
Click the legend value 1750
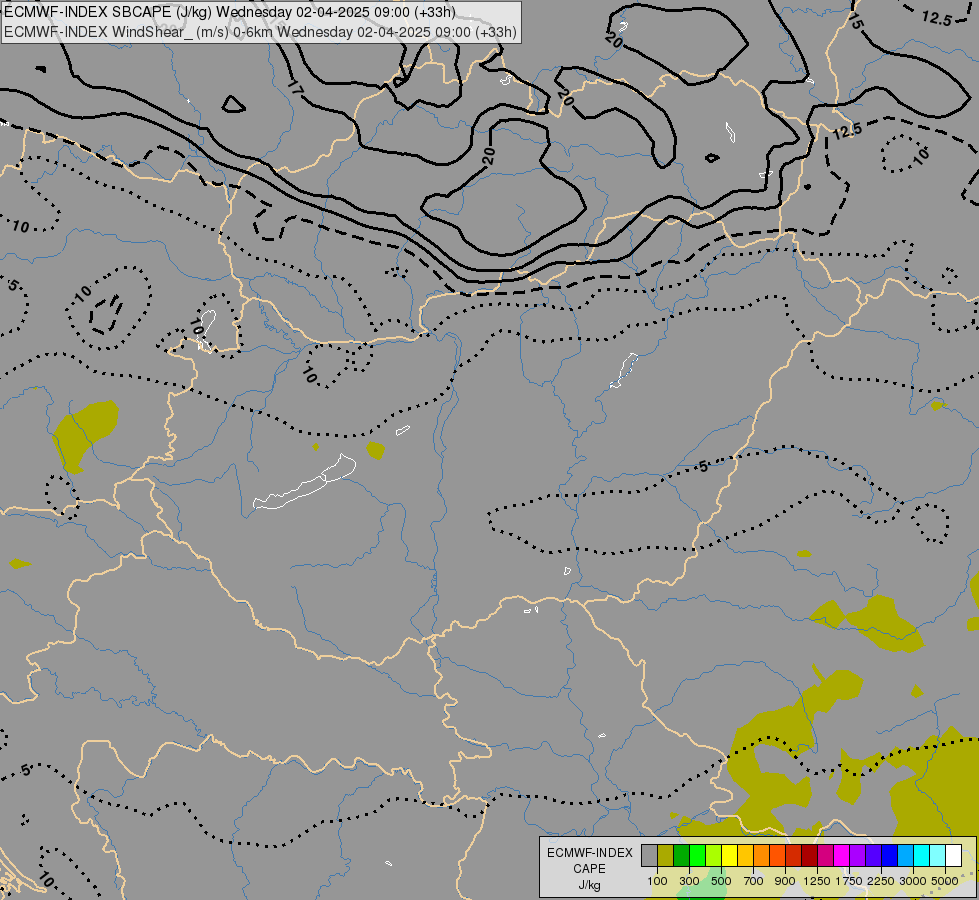tap(849, 881)
